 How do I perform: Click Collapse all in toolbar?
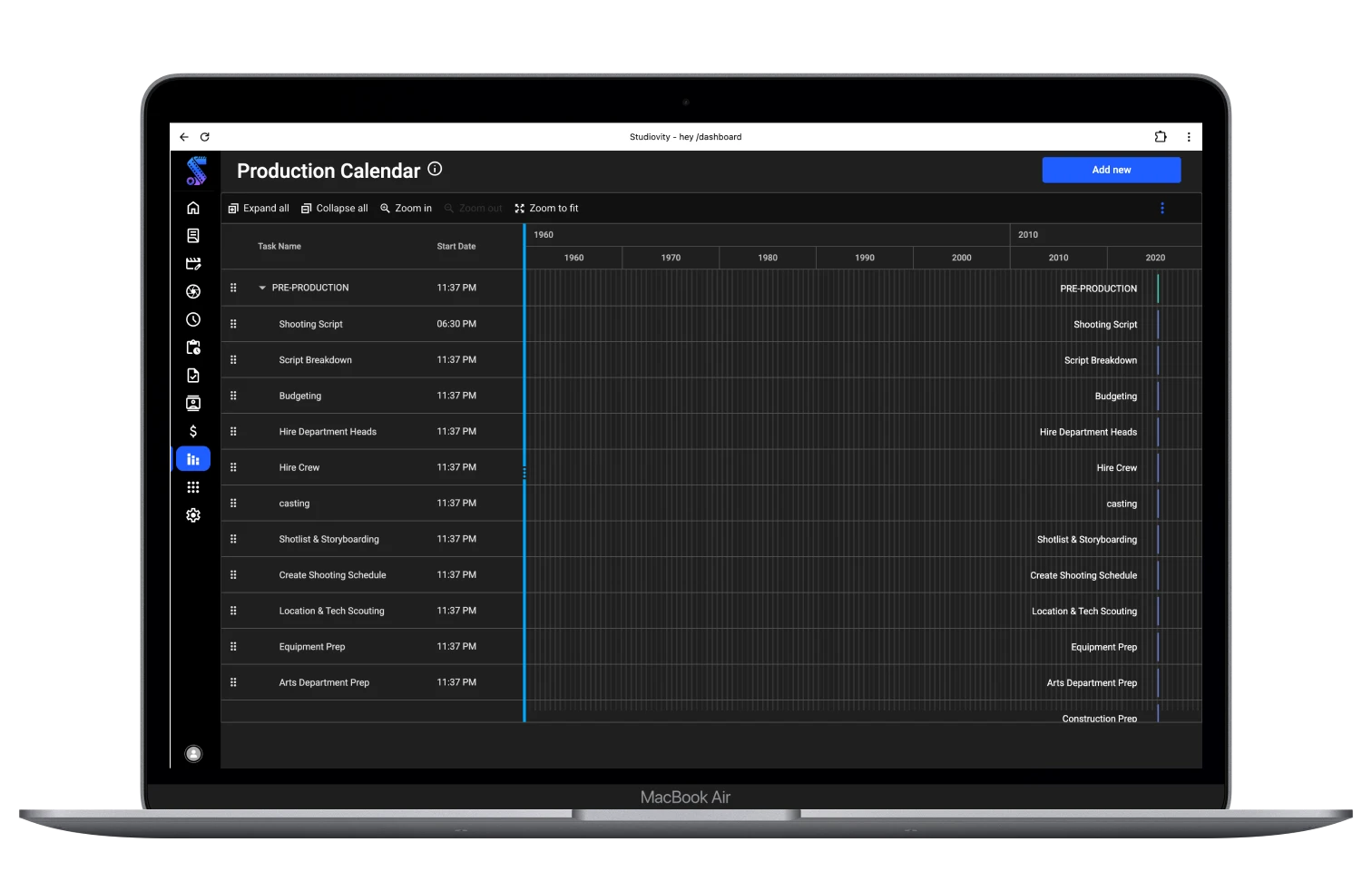pos(335,209)
